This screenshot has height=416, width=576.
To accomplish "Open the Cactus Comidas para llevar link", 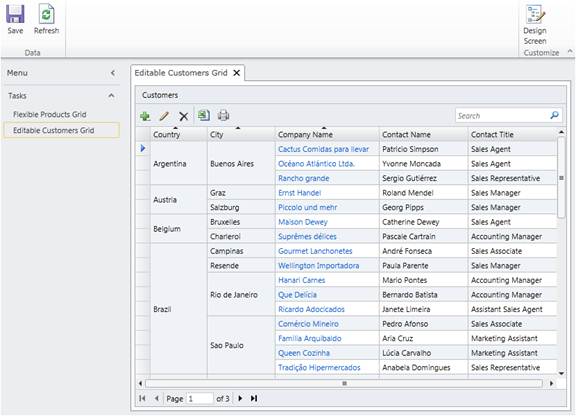I will tap(323, 149).
